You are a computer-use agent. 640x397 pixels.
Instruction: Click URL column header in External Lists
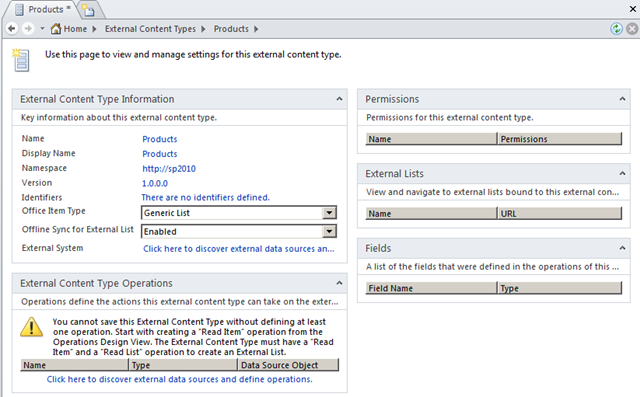point(560,213)
